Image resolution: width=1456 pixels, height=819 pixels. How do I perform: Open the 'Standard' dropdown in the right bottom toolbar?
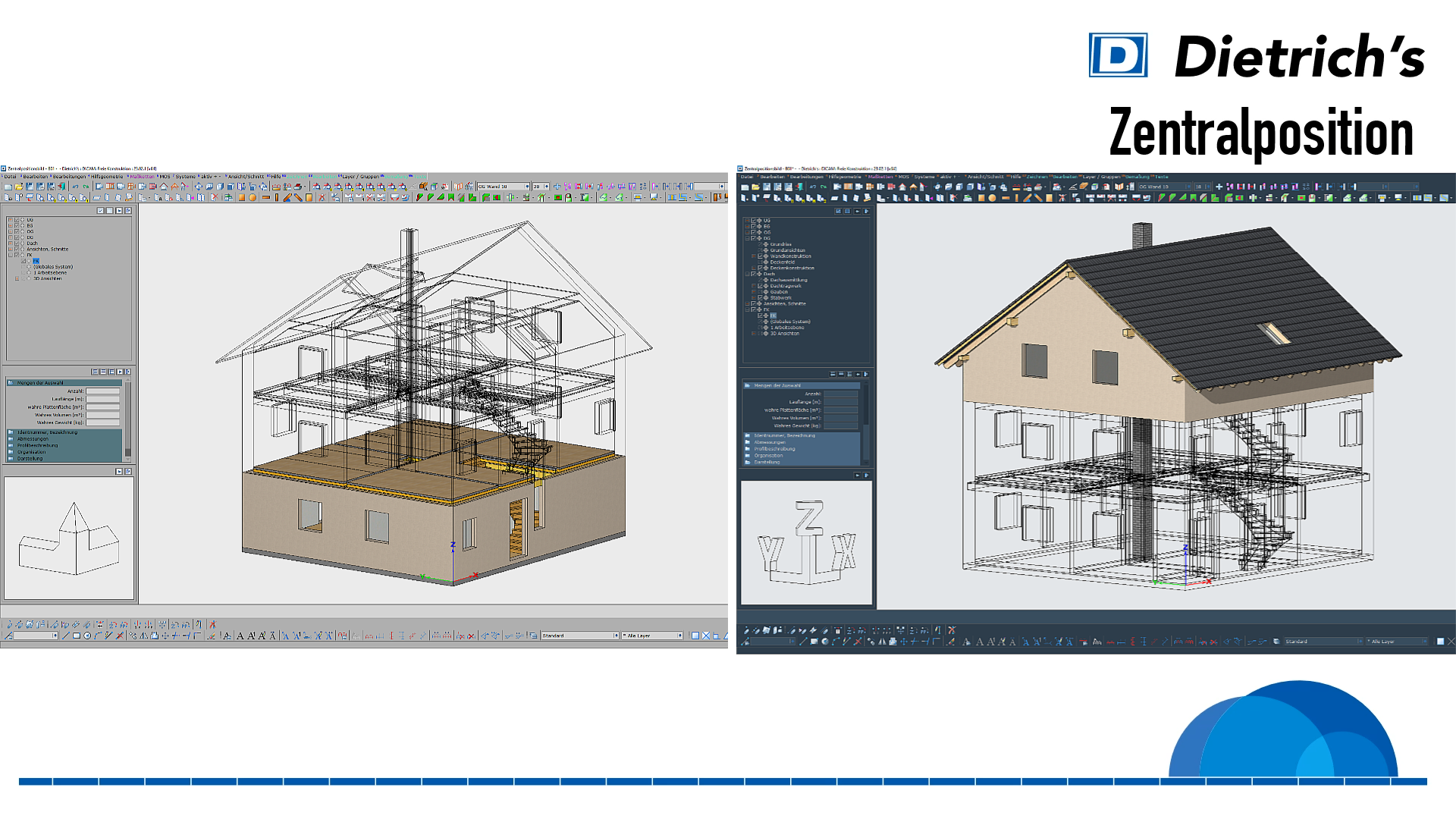coord(1323,642)
